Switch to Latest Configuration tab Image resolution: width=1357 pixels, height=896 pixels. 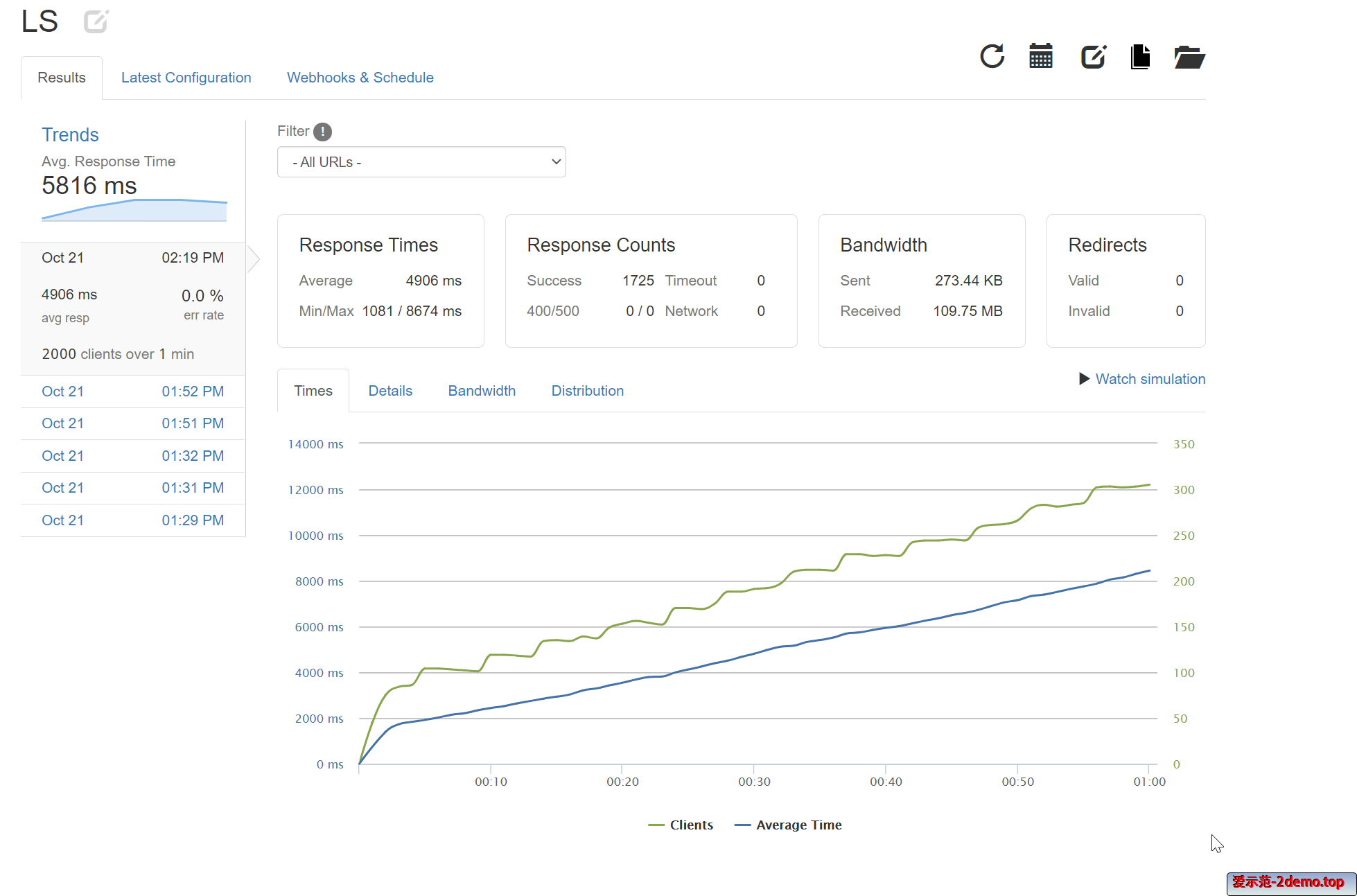[x=186, y=78]
